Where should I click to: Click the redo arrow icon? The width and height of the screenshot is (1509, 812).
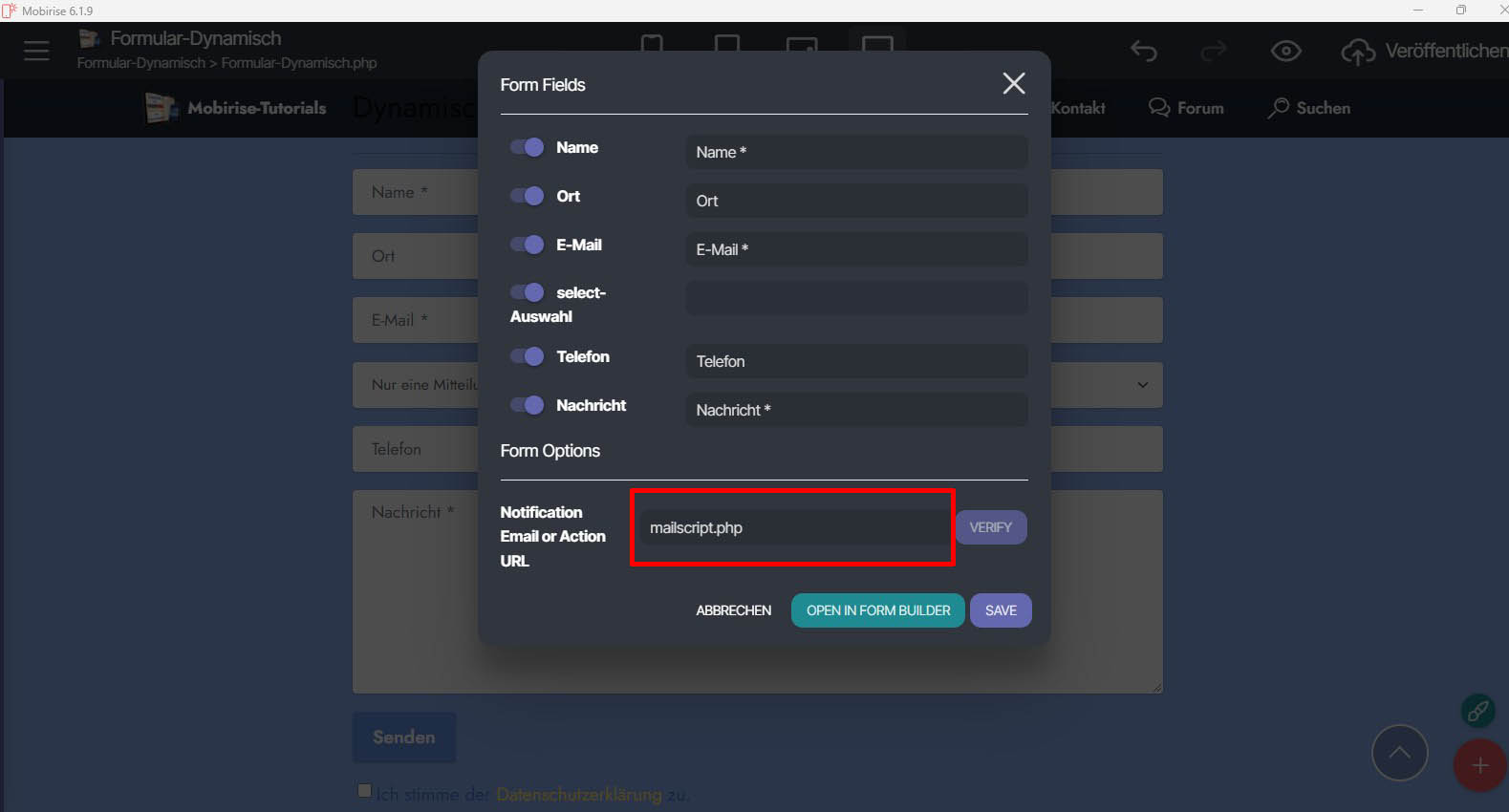click(x=1213, y=51)
